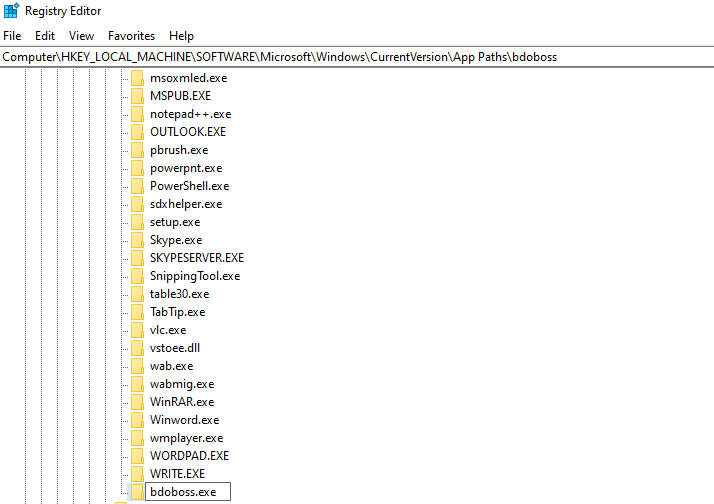This screenshot has height=504, width=714.
Task: Click the pbrush.exe folder icon
Action: tap(137, 150)
